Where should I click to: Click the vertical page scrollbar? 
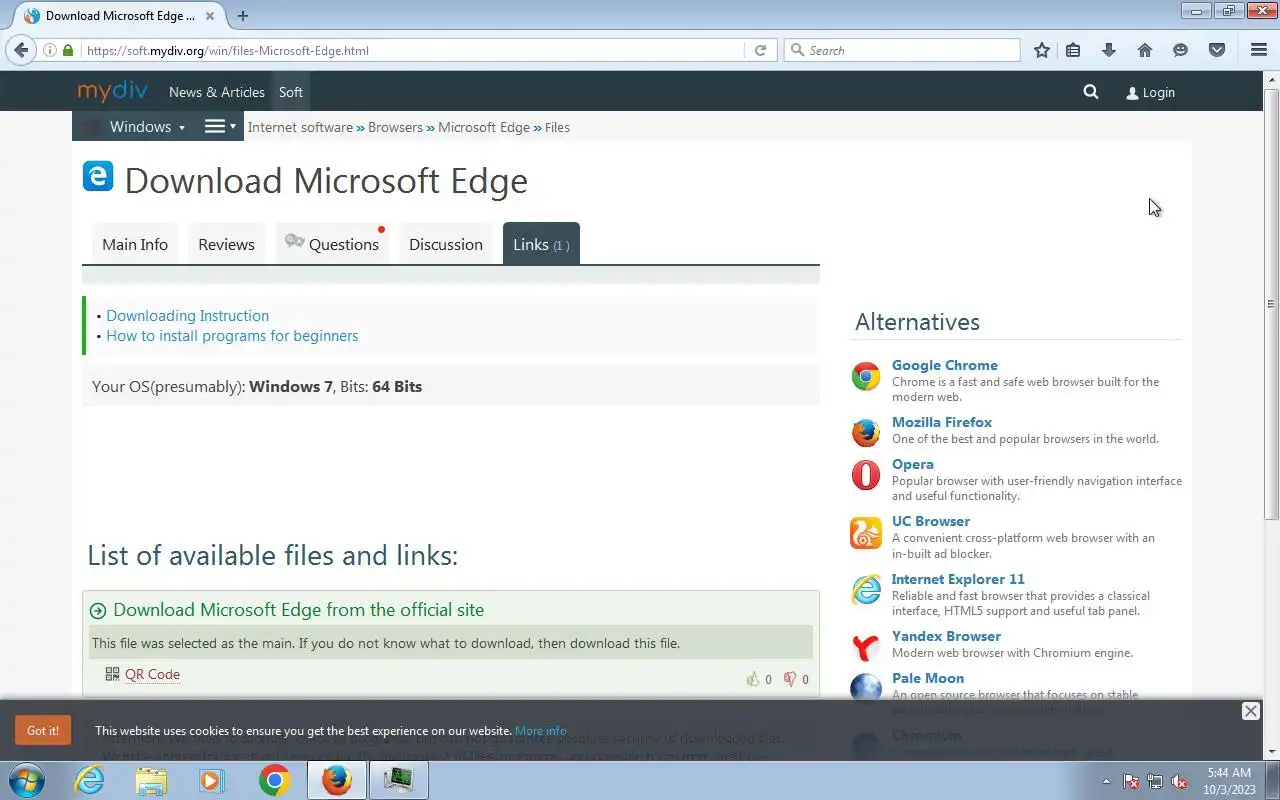pyautogui.click(x=1272, y=304)
